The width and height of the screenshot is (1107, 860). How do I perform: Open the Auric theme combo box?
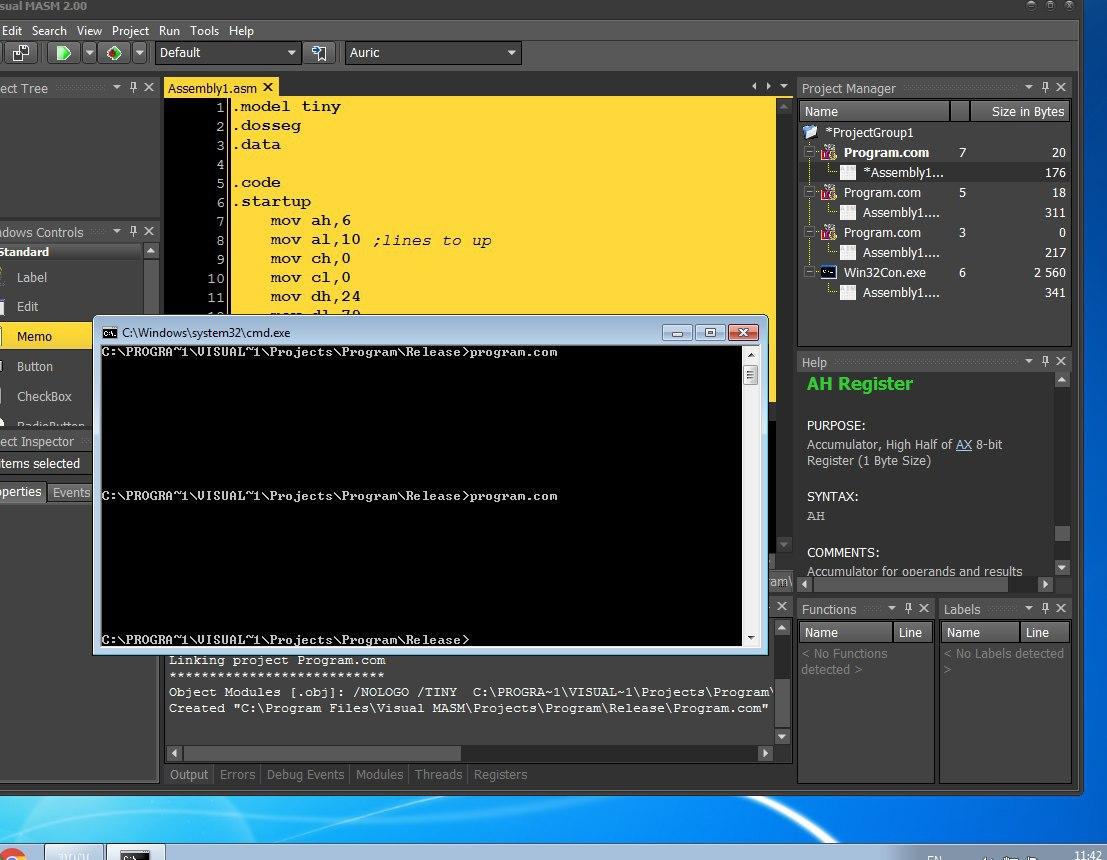[x=433, y=53]
